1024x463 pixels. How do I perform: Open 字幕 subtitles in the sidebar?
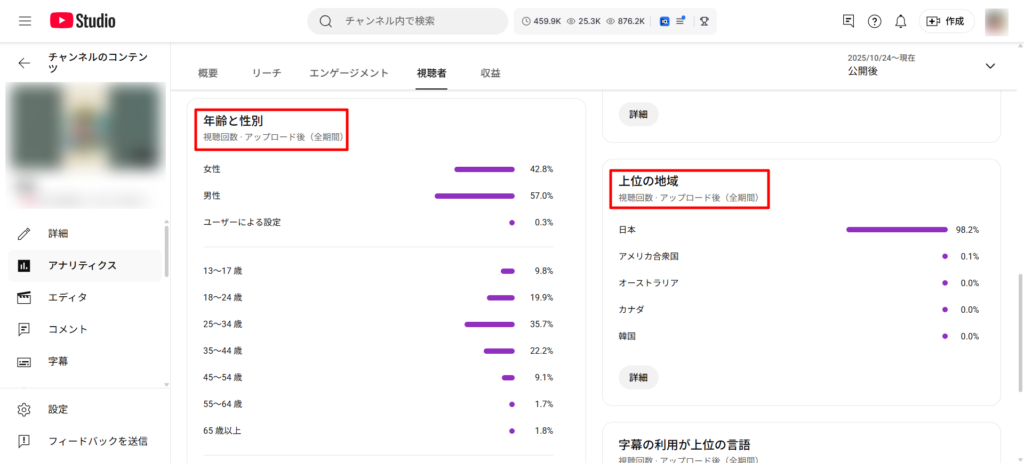point(60,361)
